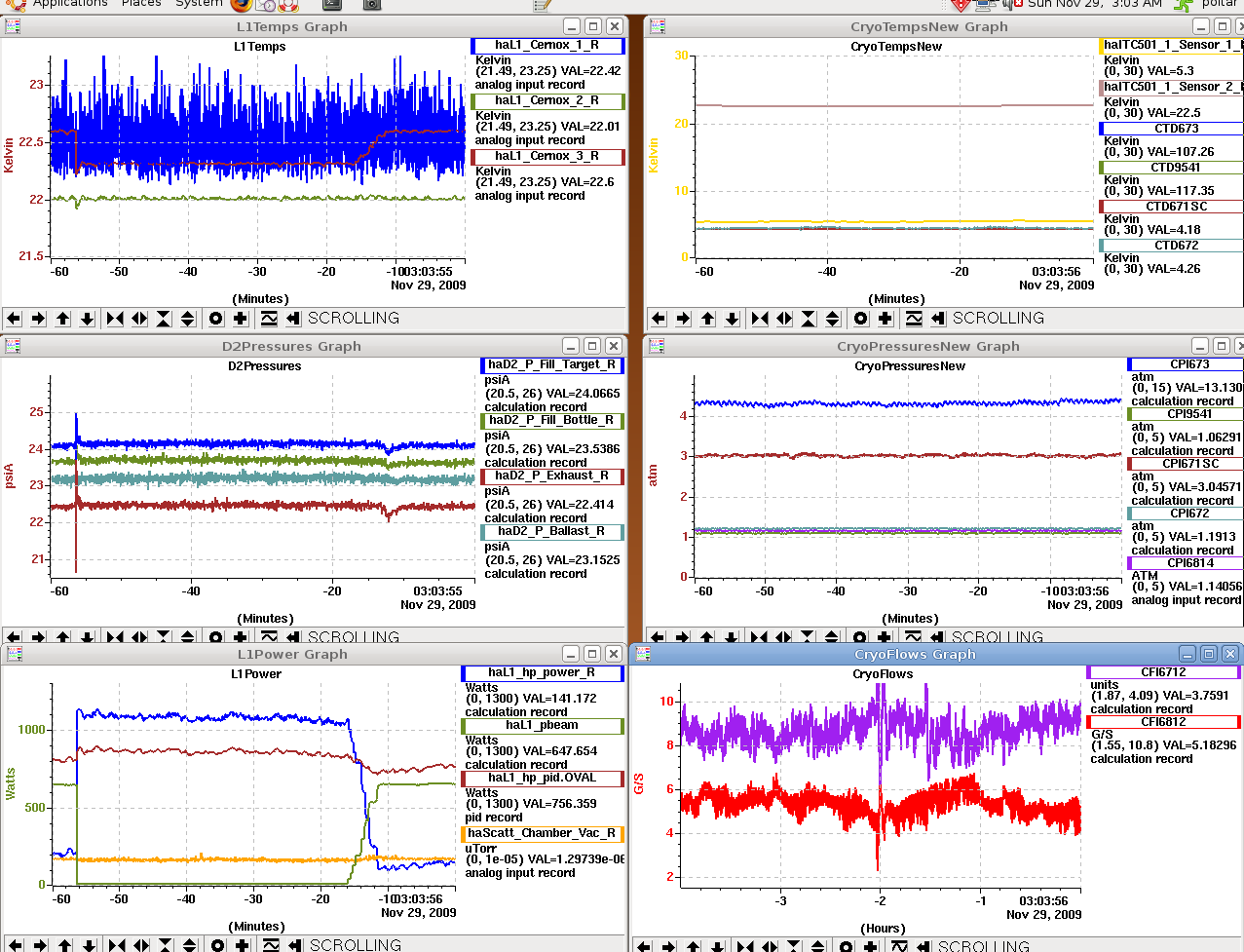Pan left in L1Temps Graph toolbar
The height and width of the screenshot is (952, 1244).
click(14, 319)
